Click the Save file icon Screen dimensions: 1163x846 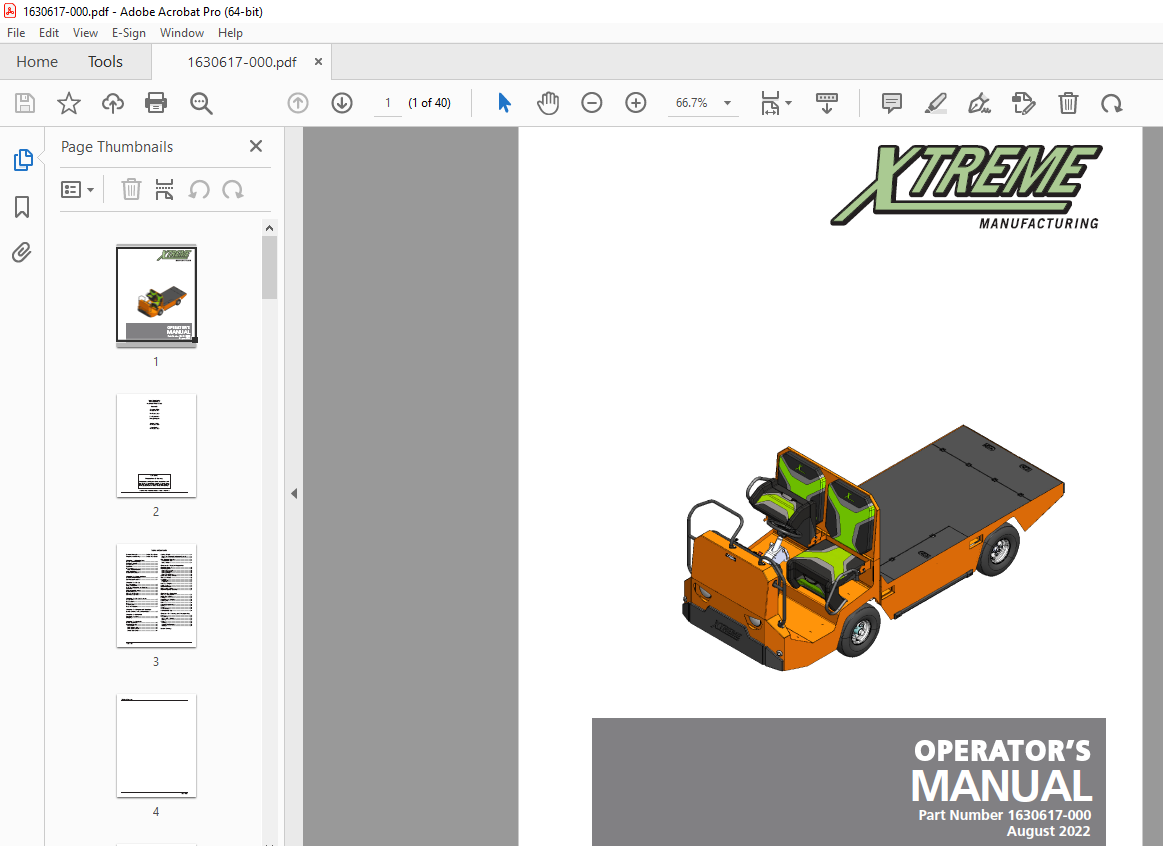coord(25,103)
